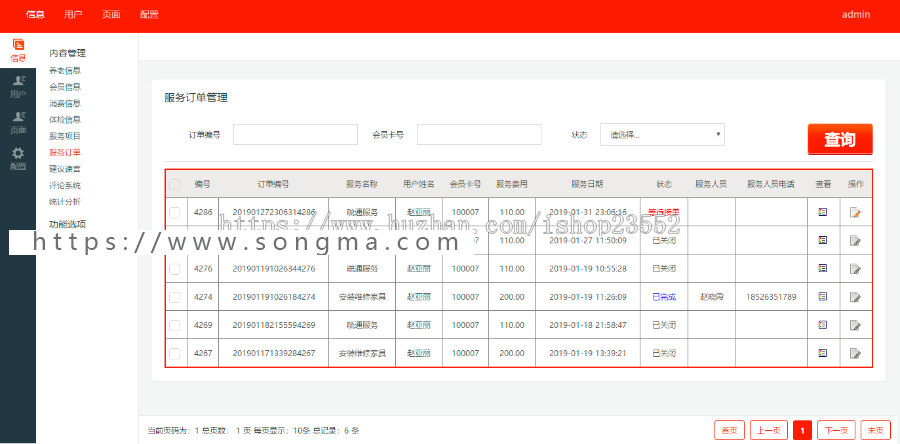View details of order 4267
This screenshot has height=444, width=900.
tap(823, 353)
